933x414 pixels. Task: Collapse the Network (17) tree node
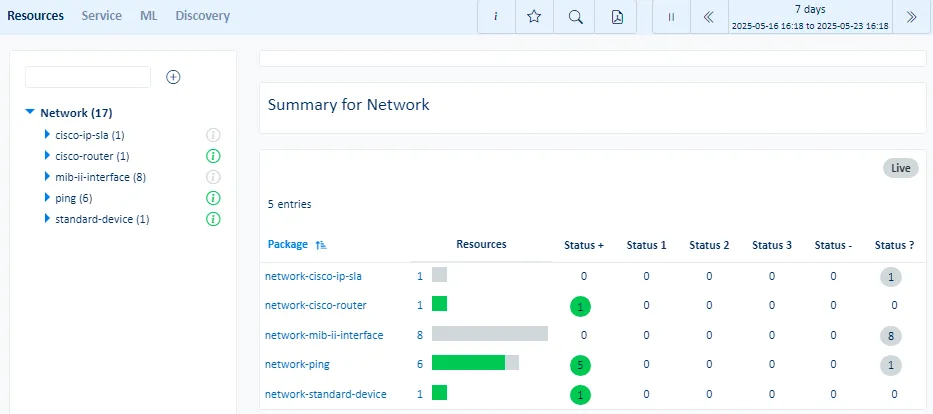coord(30,113)
